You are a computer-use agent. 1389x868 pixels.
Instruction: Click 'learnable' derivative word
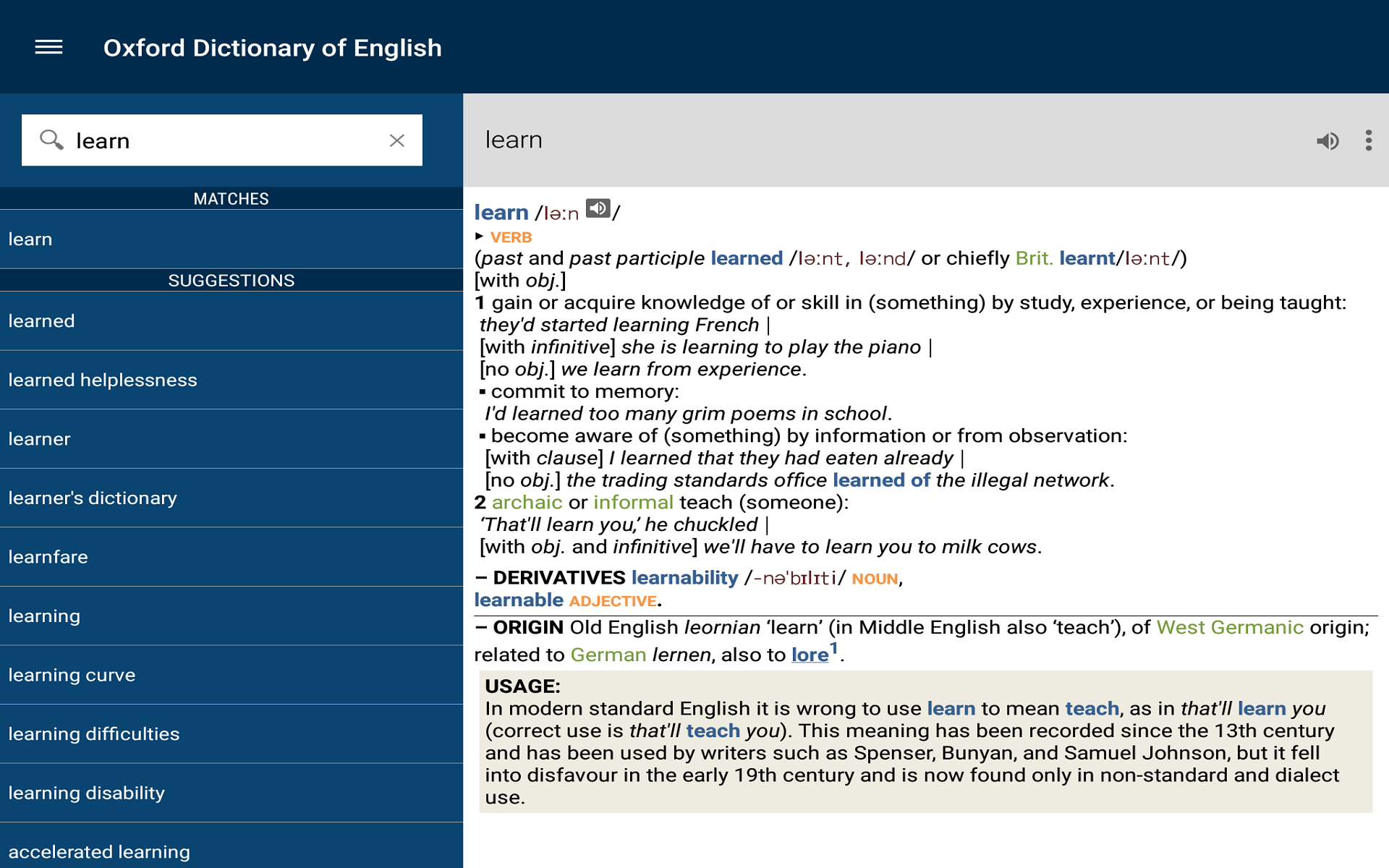pos(519,600)
